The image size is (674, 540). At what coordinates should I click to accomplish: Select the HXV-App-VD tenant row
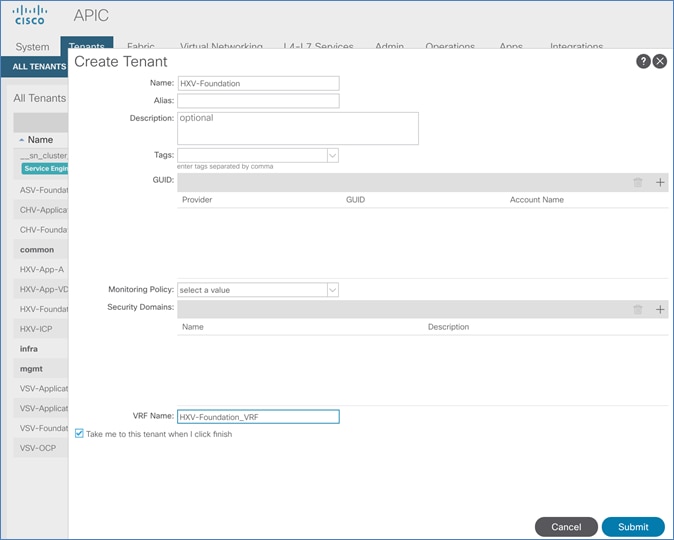(x=41, y=289)
